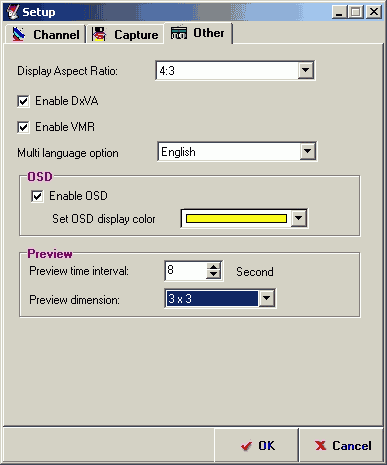Open the Display Aspect Ratio dropdown

[x=305, y=70]
